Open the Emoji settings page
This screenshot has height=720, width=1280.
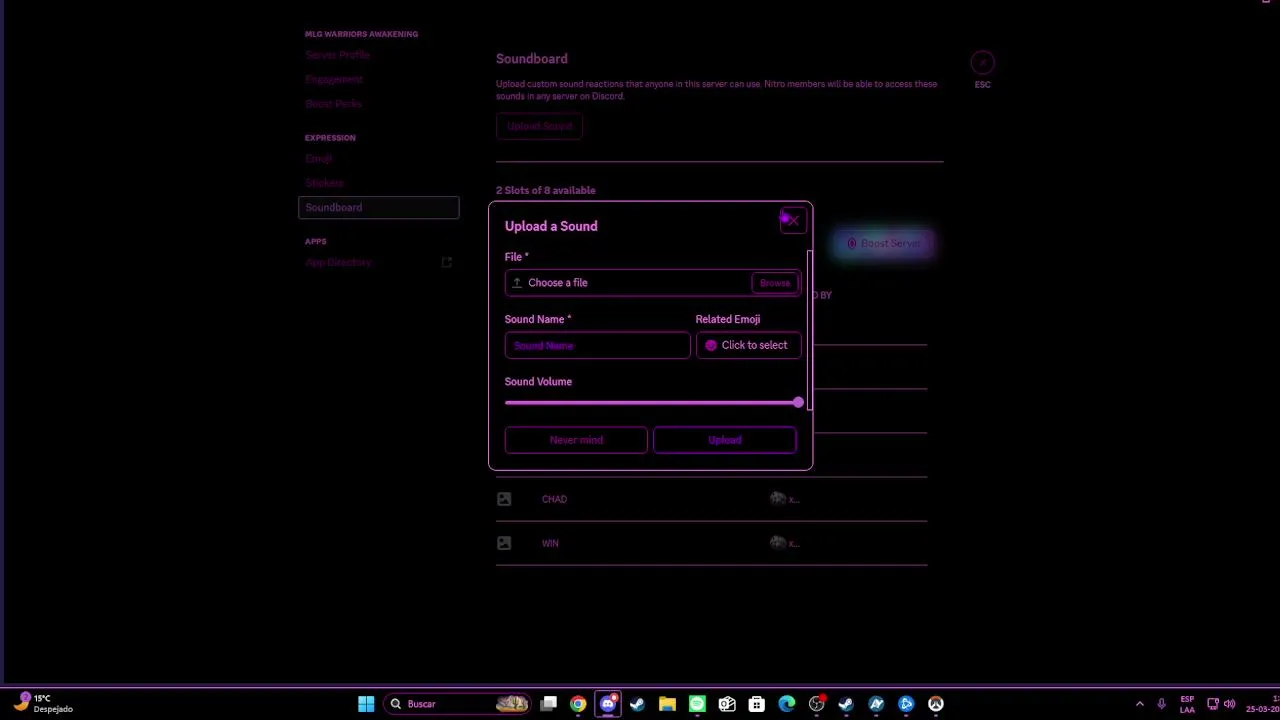point(319,159)
